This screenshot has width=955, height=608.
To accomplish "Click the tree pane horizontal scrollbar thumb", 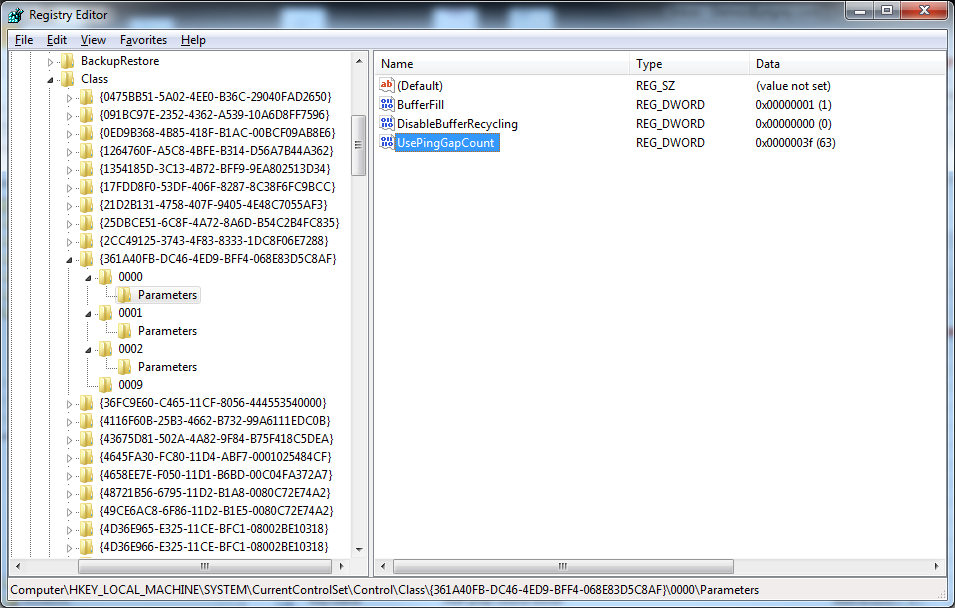I will (205, 566).
